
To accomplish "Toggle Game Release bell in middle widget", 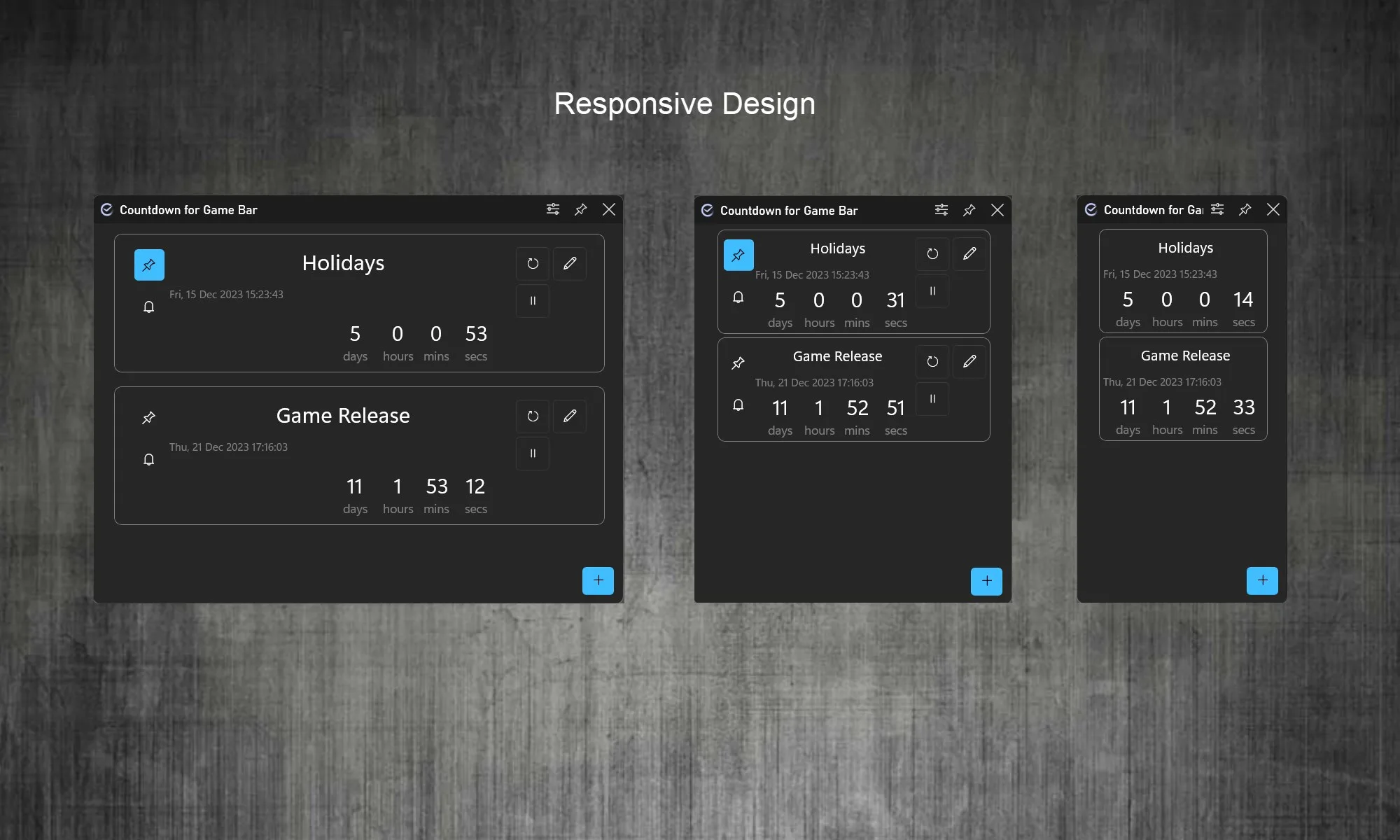I will pos(738,405).
